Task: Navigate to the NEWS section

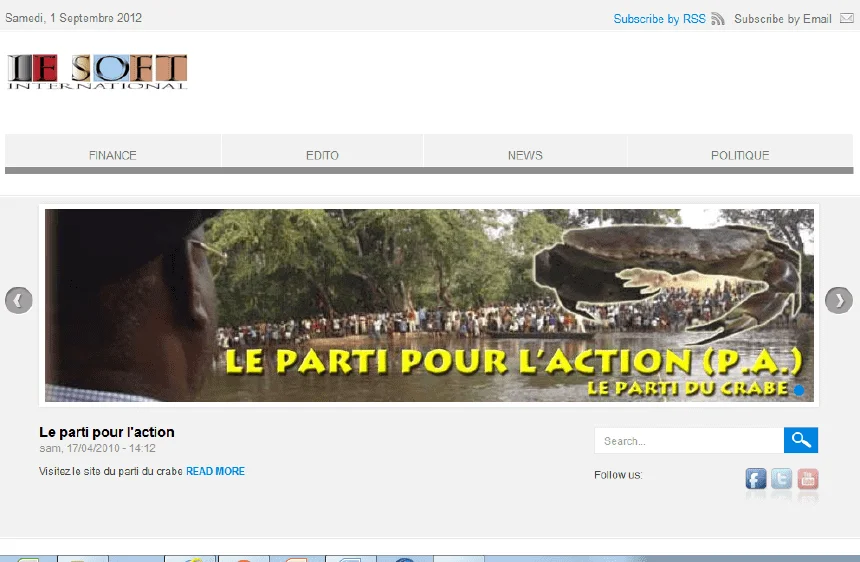Action: 525,155
